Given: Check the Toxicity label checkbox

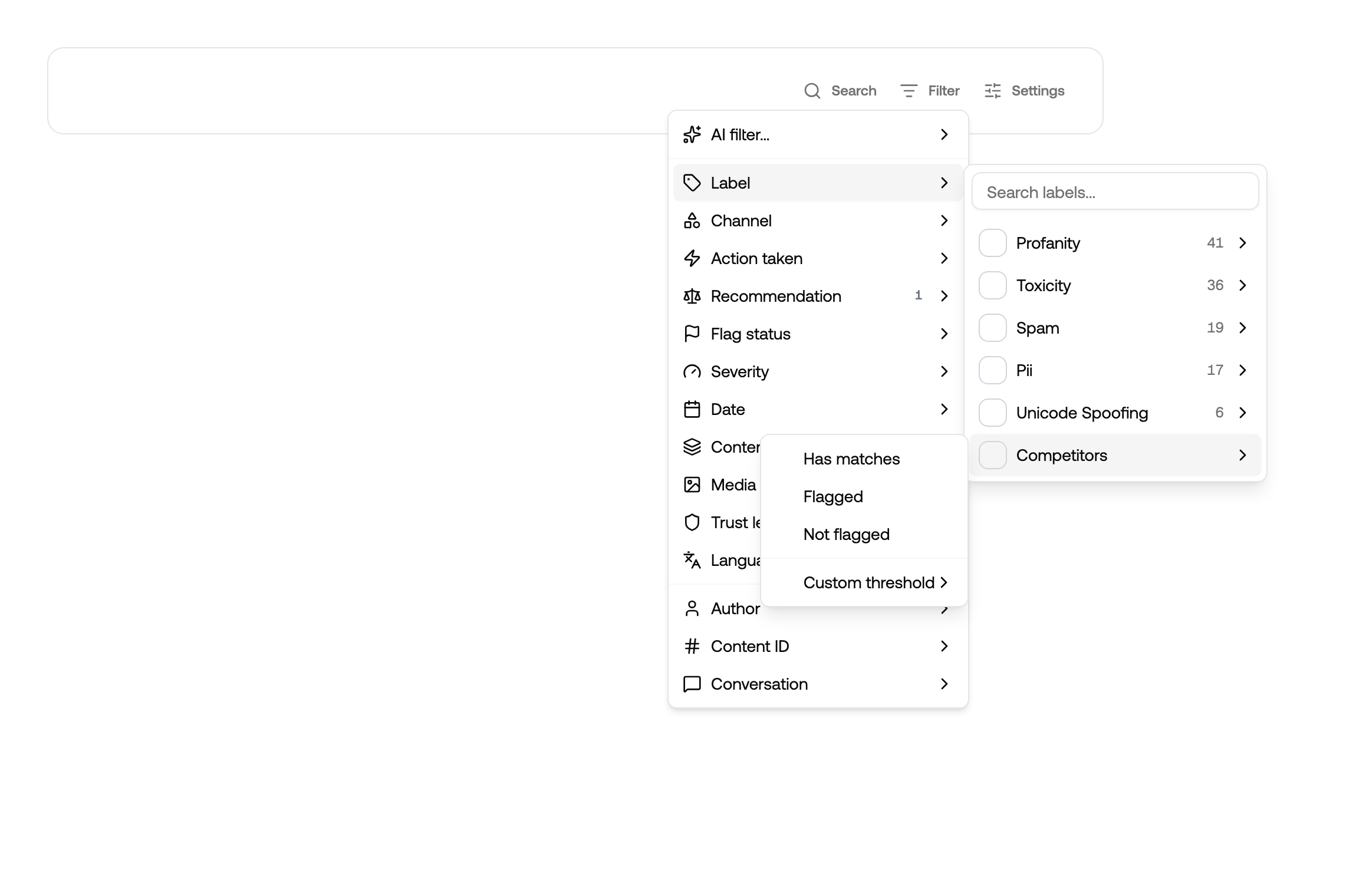Looking at the screenshot, I should [993, 285].
